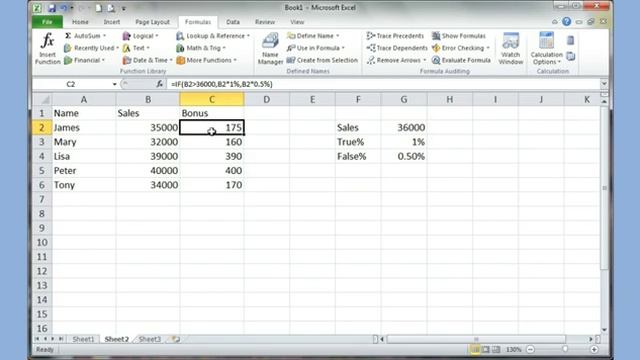Click the Select All corner button
Image resolution: width=640 pixels, height=360 pixels.
[x=42, y=99]
